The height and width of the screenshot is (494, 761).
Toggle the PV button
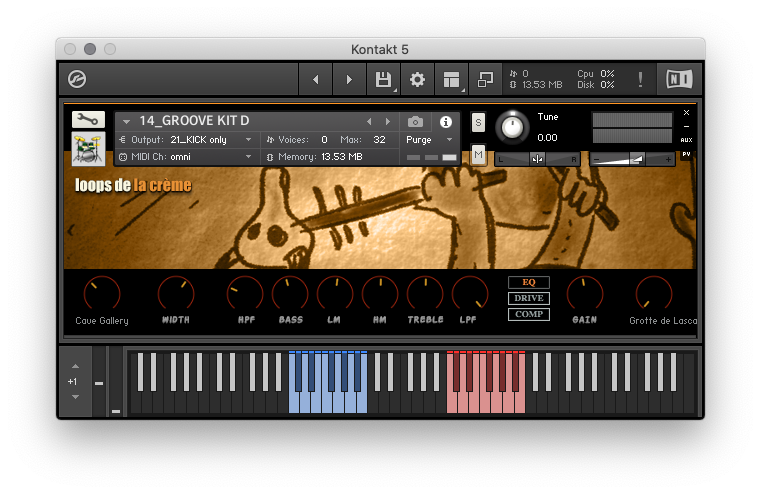686,154
